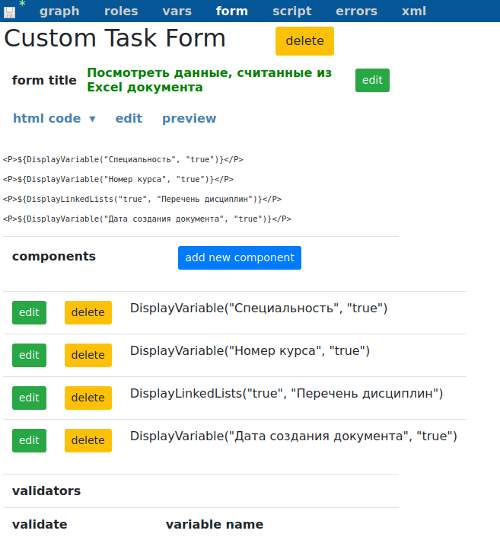Open the html edit link

(x=128, y=118)
